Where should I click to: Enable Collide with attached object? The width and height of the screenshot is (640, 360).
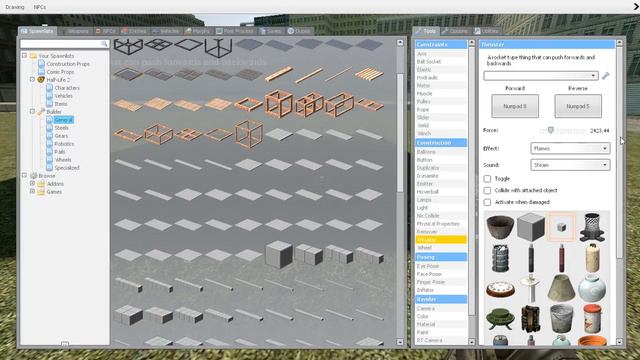pyautogui.click(x=487, y=191)
